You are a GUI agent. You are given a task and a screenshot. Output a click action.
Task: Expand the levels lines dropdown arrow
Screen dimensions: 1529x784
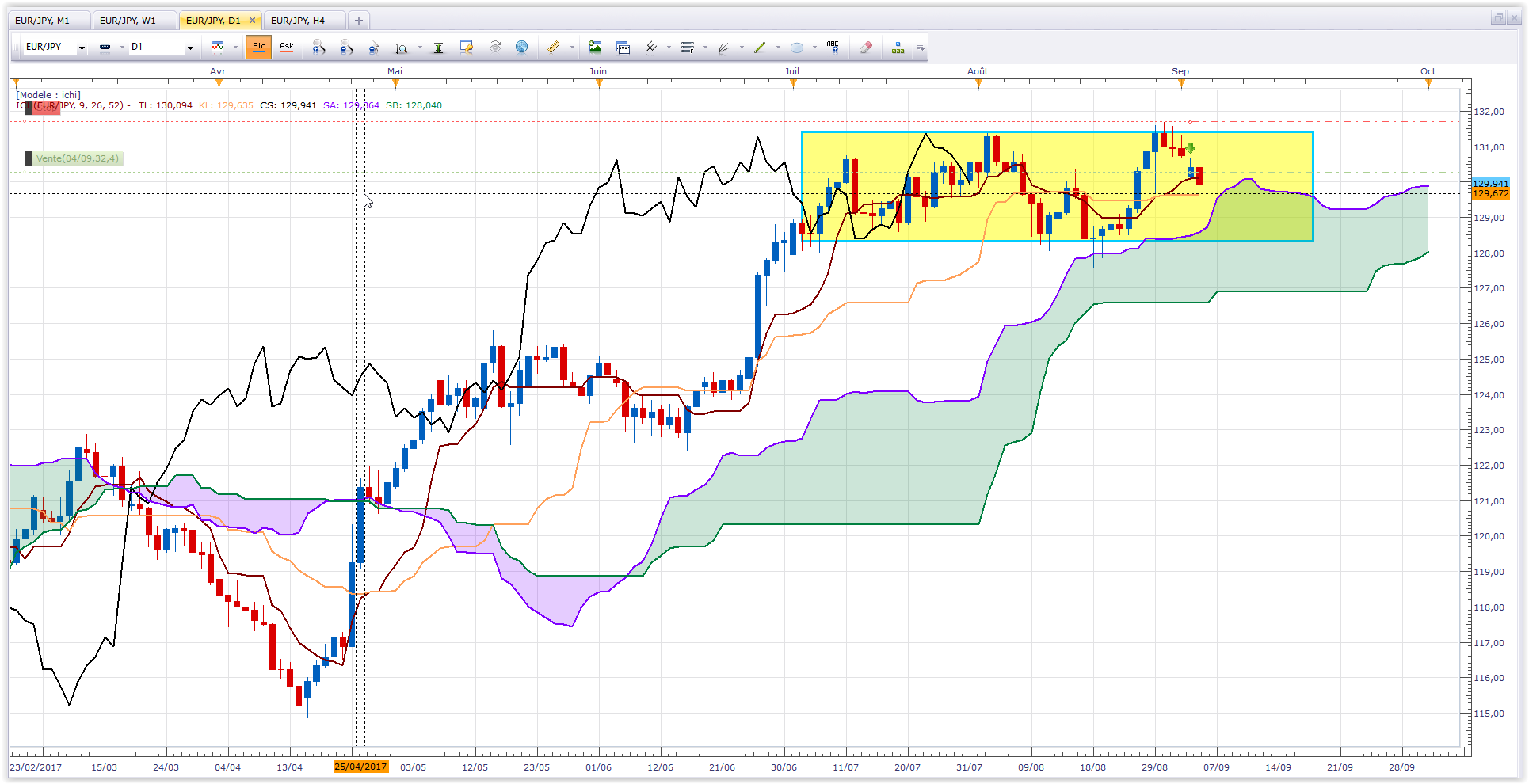tap(705, 48)
